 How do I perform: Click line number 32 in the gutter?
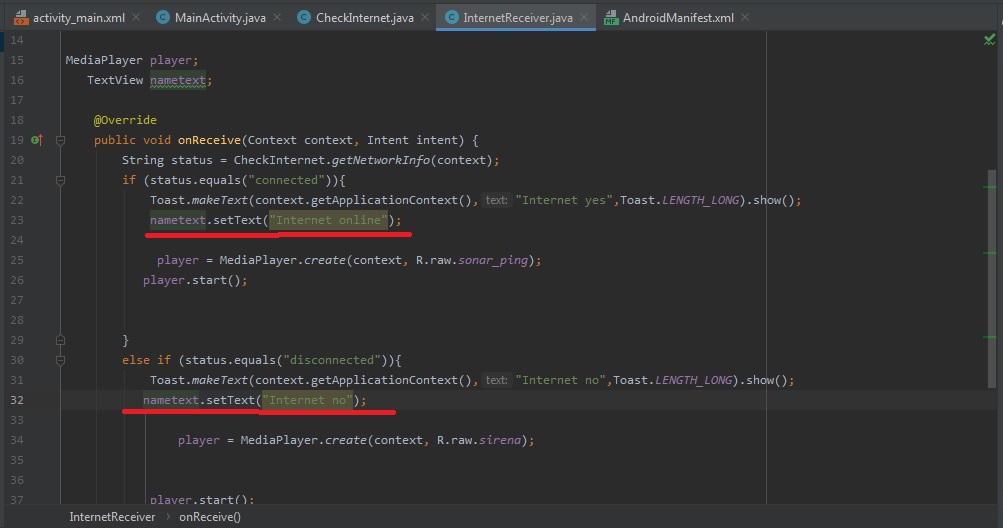pos(17,400)
